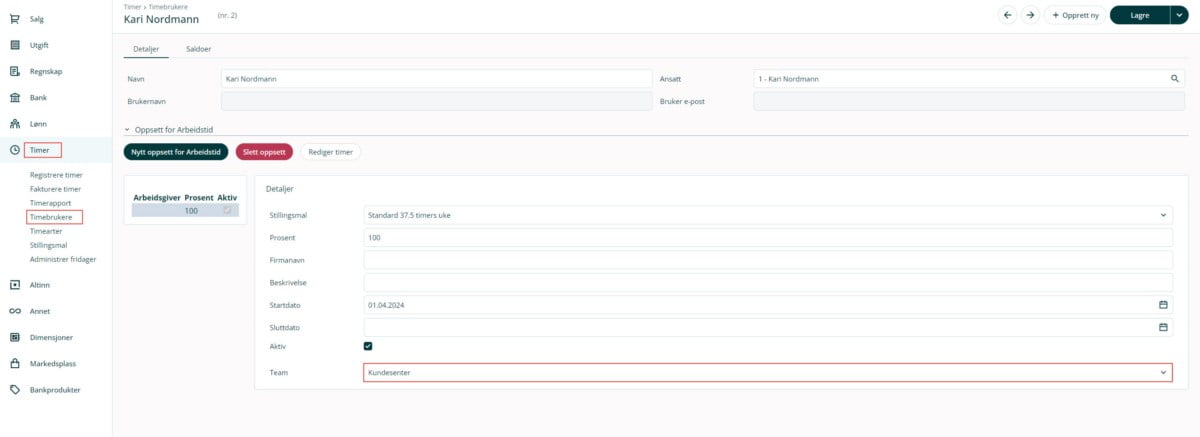Screen dimensions: 1200x437
Task: Click the Aktiv checkbox in Arbeidsgiver table row
Action: (227, 211)
